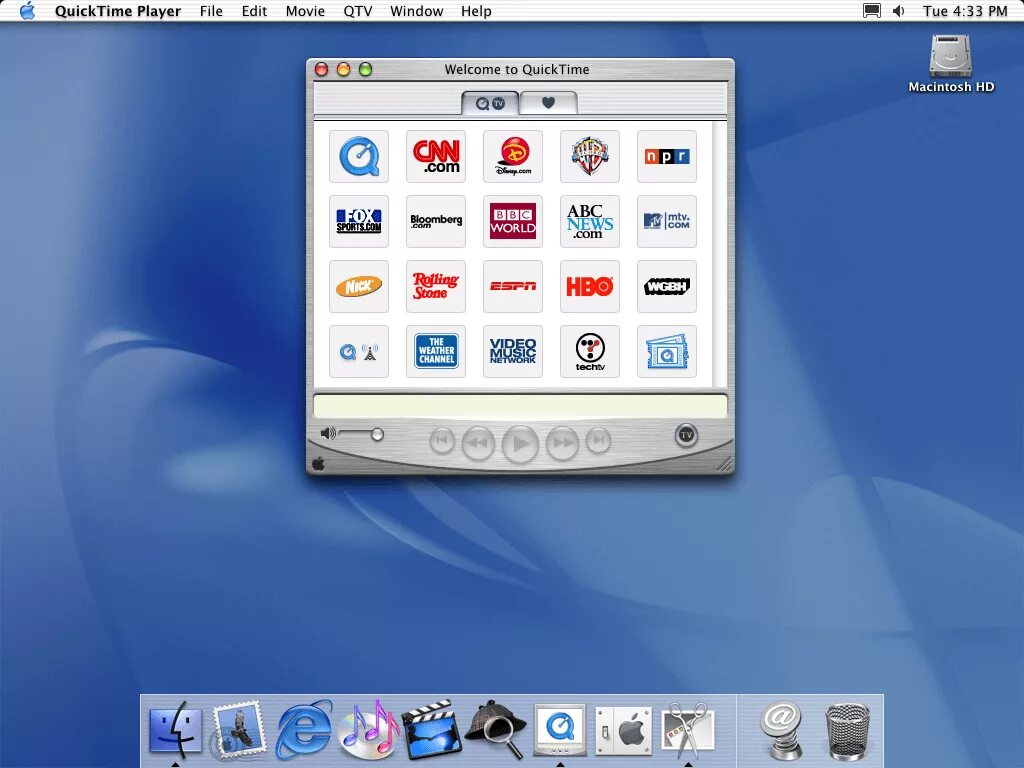
Task: Launch Internet Explorer from the Dock
Action: click(x=303, y=729)
